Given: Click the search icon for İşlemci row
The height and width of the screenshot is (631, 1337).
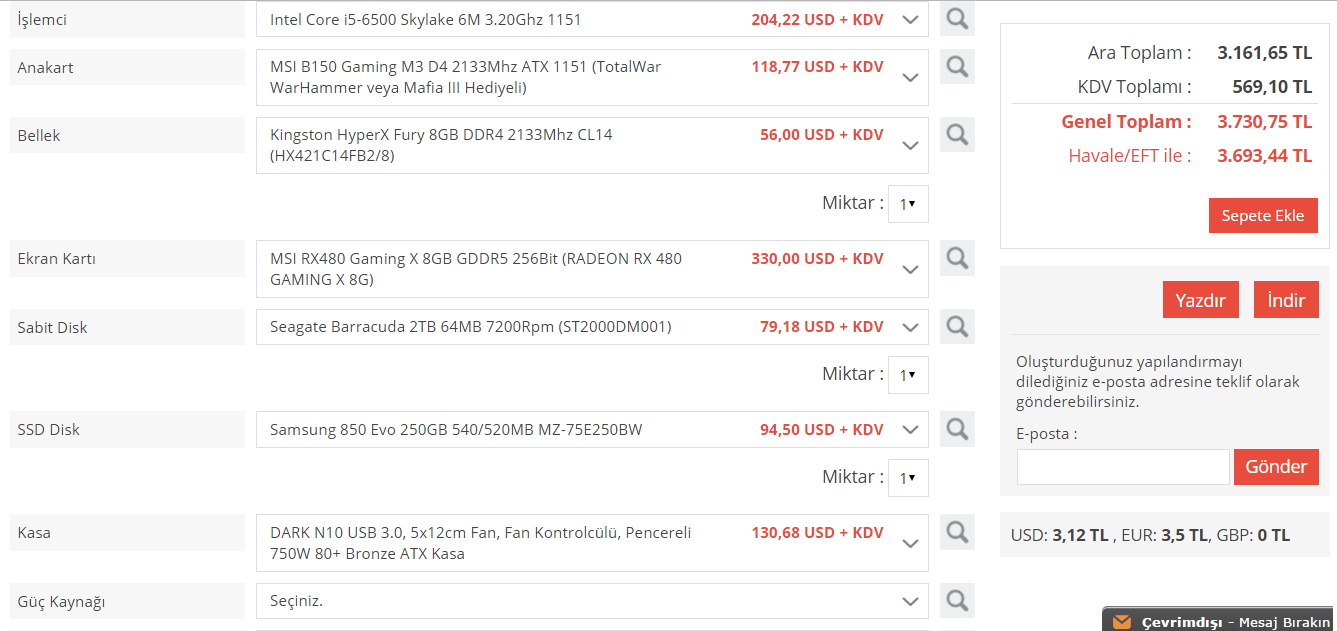Looking at the screenshot, I should click(957, 19).
